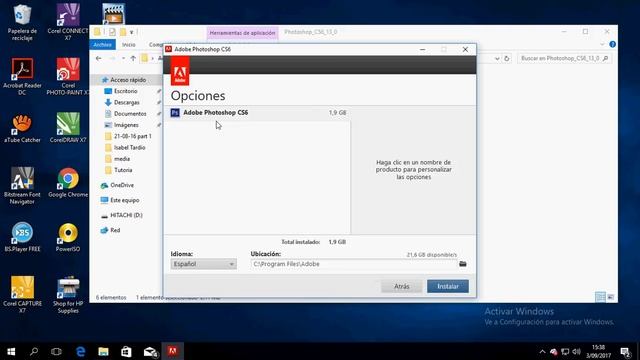Open Explorer help question-mark icon

pos(612,44)
